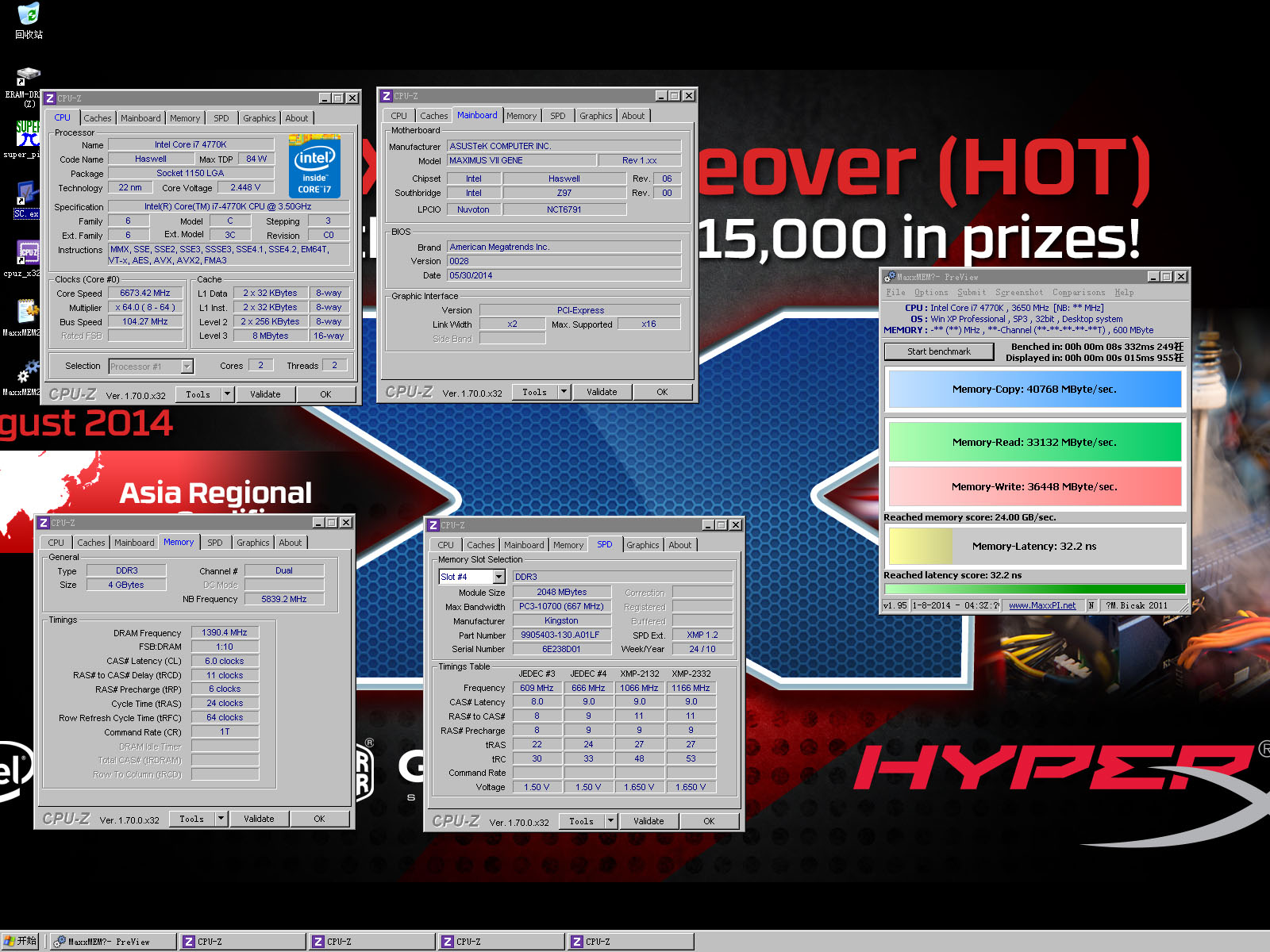Click the v1.95 status bar cell in MaxxMEM
Viewport: 1270px width, 952px height.
click(x=895, y=605)
